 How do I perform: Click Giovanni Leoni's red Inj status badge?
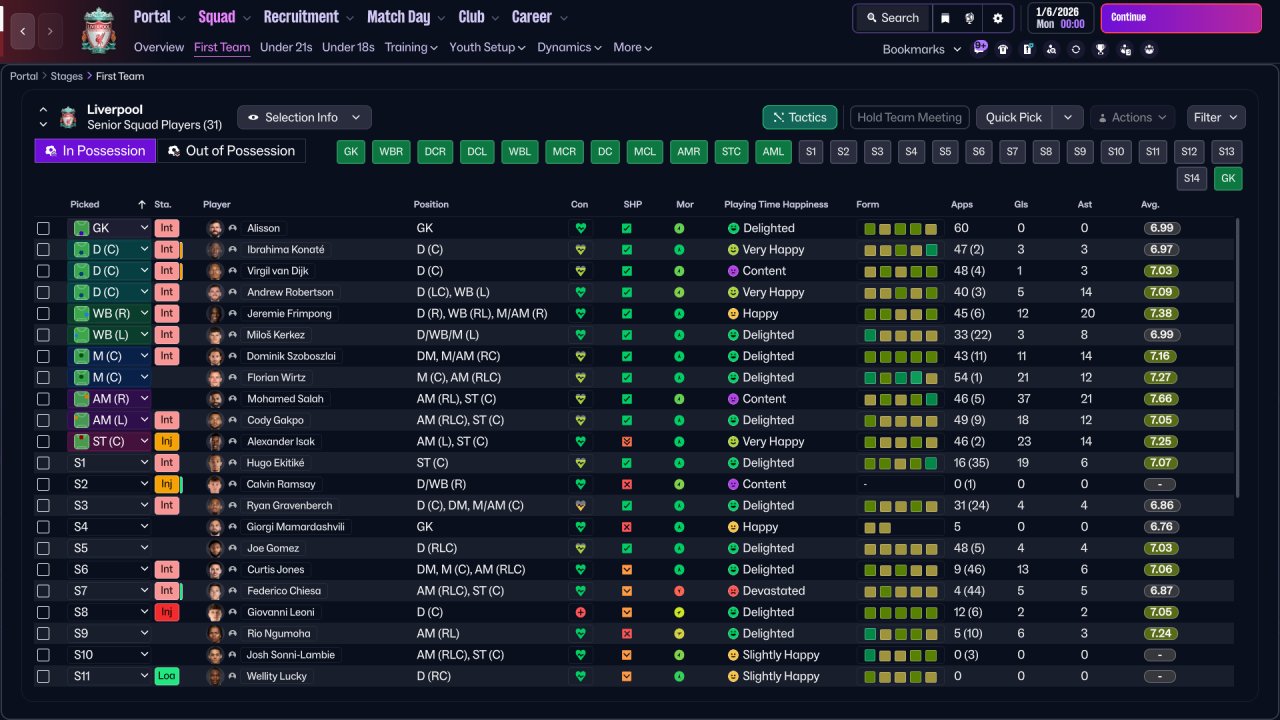[167, 612]
